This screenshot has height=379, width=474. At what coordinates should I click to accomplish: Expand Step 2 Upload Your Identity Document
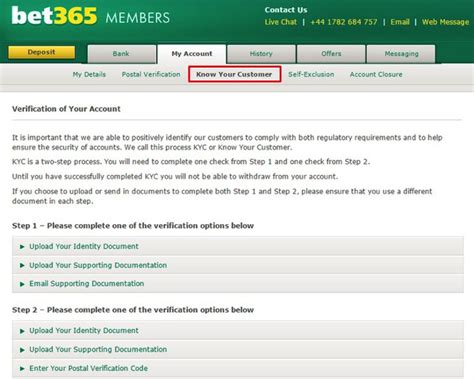(x=238, y=331)
